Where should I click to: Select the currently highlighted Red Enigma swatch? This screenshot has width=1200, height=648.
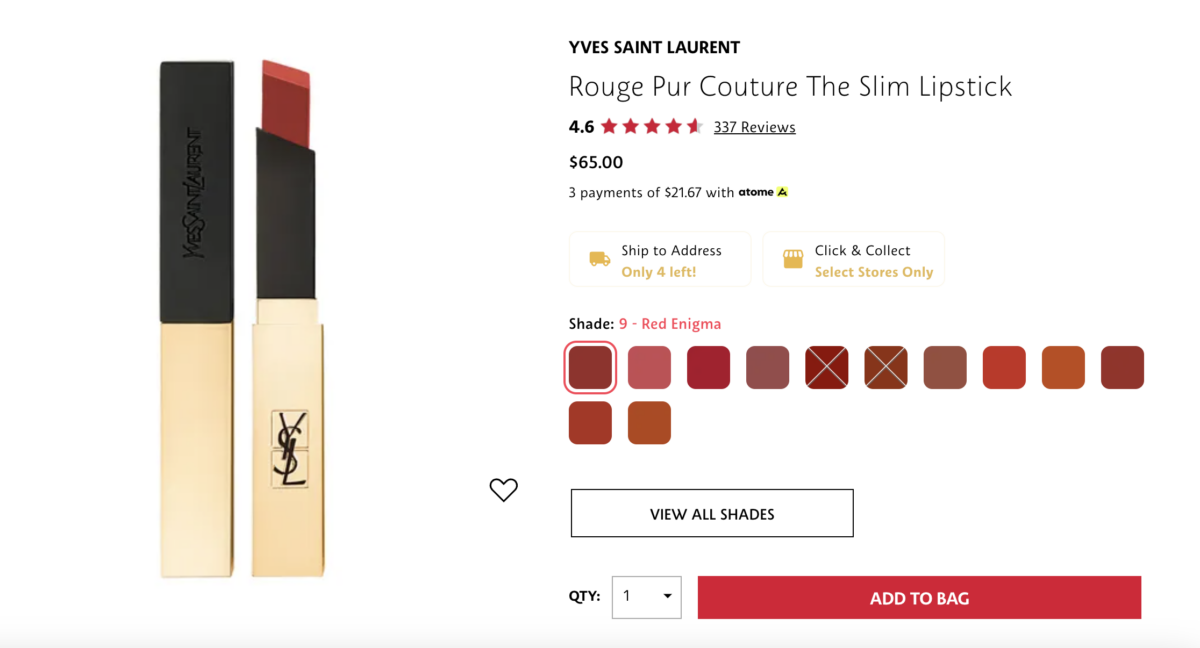[x=590, y=367]
